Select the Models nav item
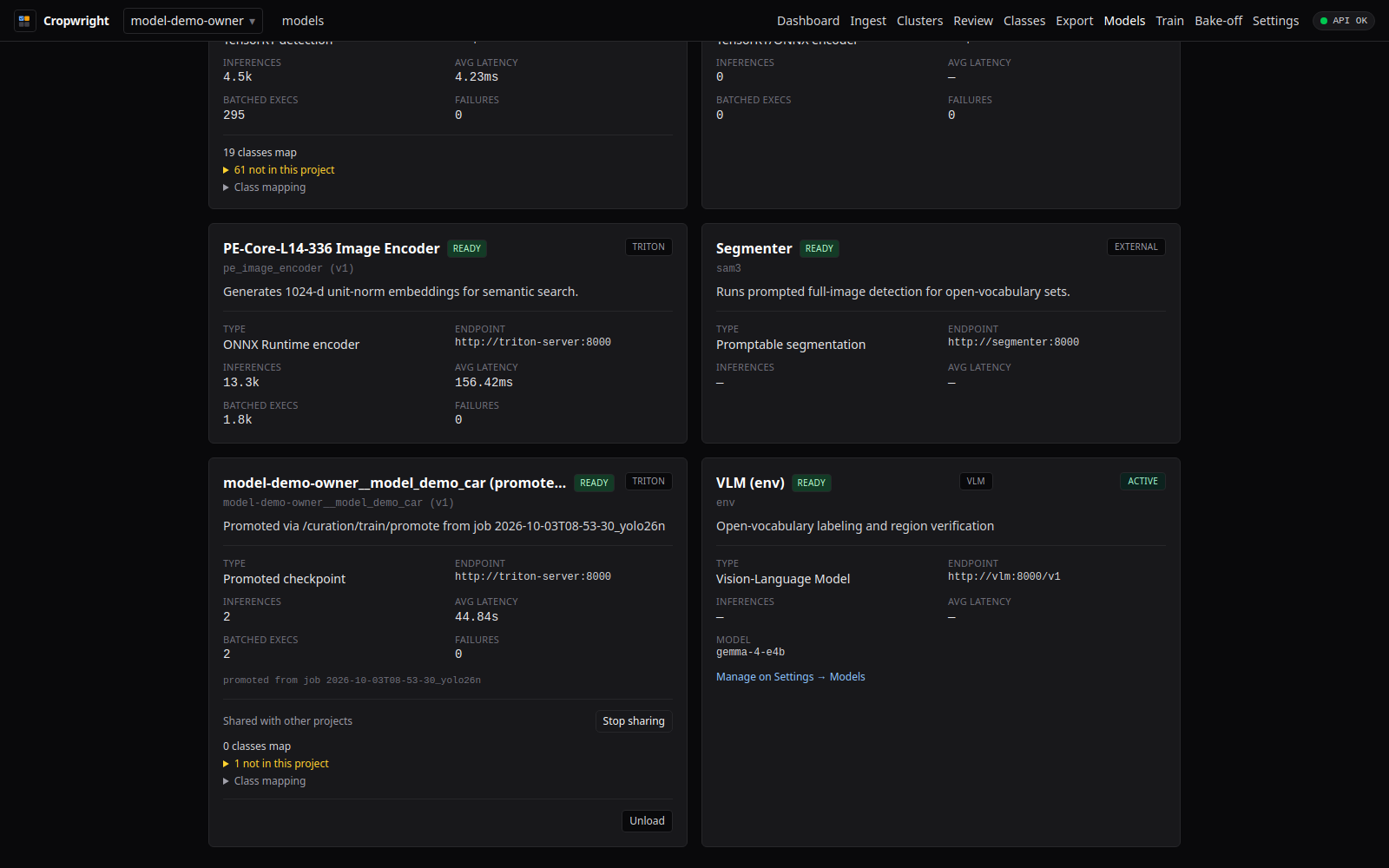Image resolution: width=1389 pixels, height=868 pixels. click(1124, 21)
